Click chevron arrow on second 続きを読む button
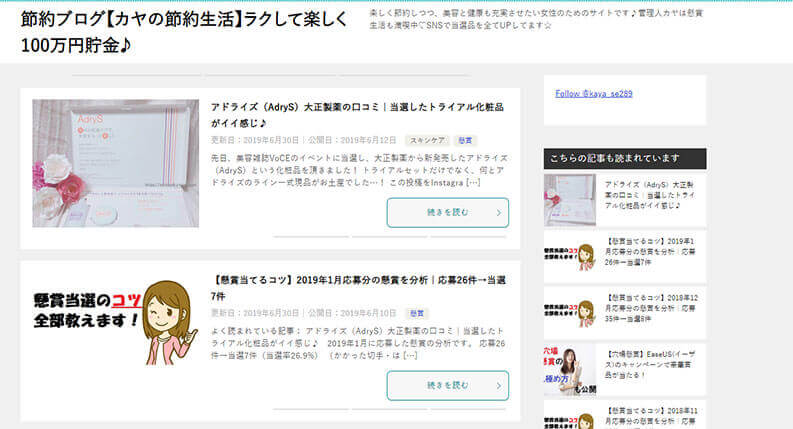This screenshot has width=793, height=429. pyautogui.click(x=499, y=386)
